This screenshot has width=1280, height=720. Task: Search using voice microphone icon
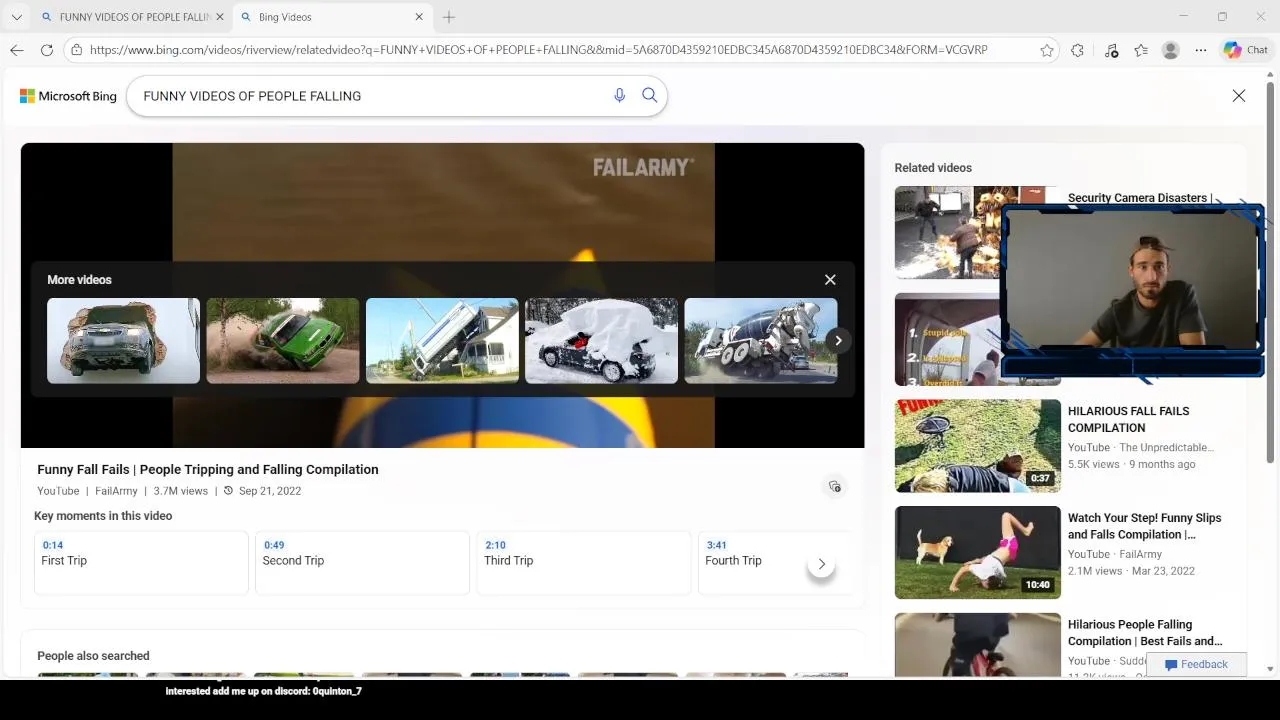[619, 95]
